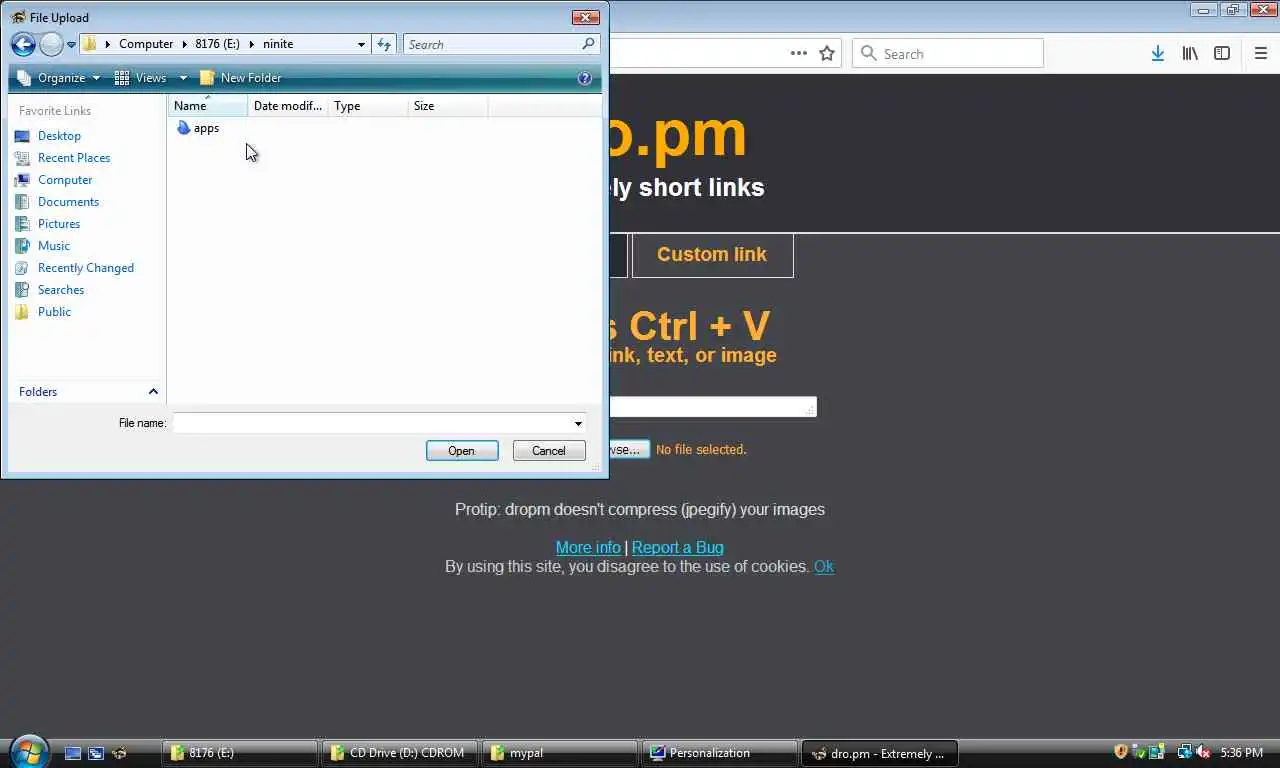Open the More info link
The height and width of the screenshot is (768, 1280).
tap(588, 548)
